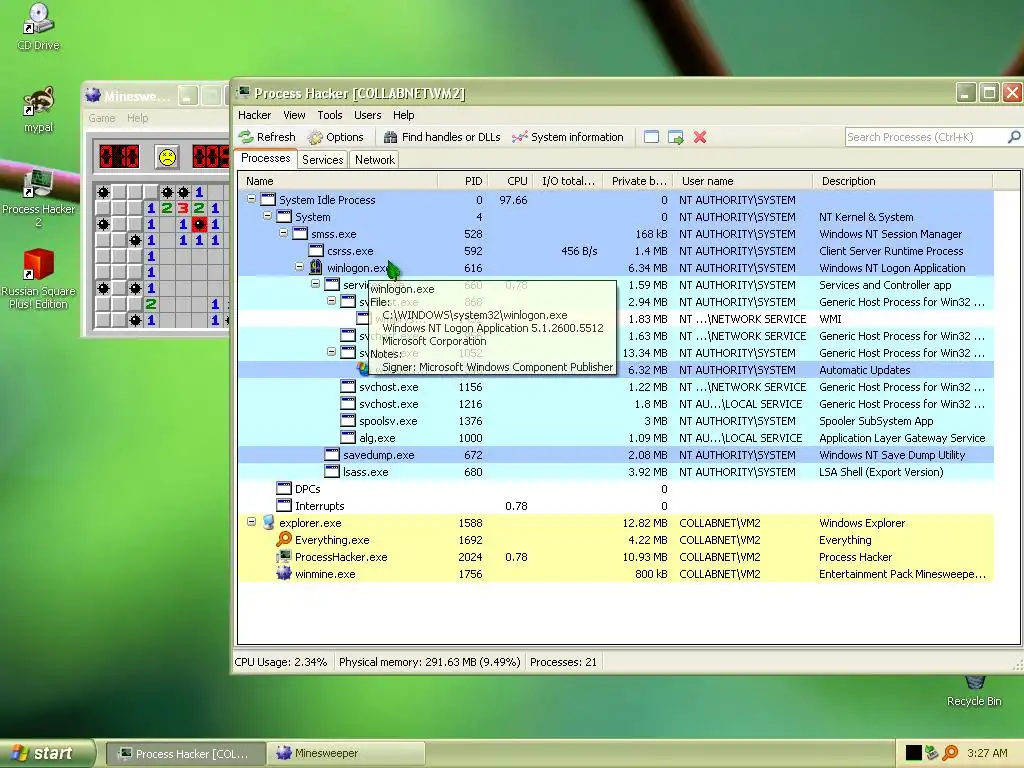Click the lsass.exe window icon

pyautogui.click(x=332, y=472)
